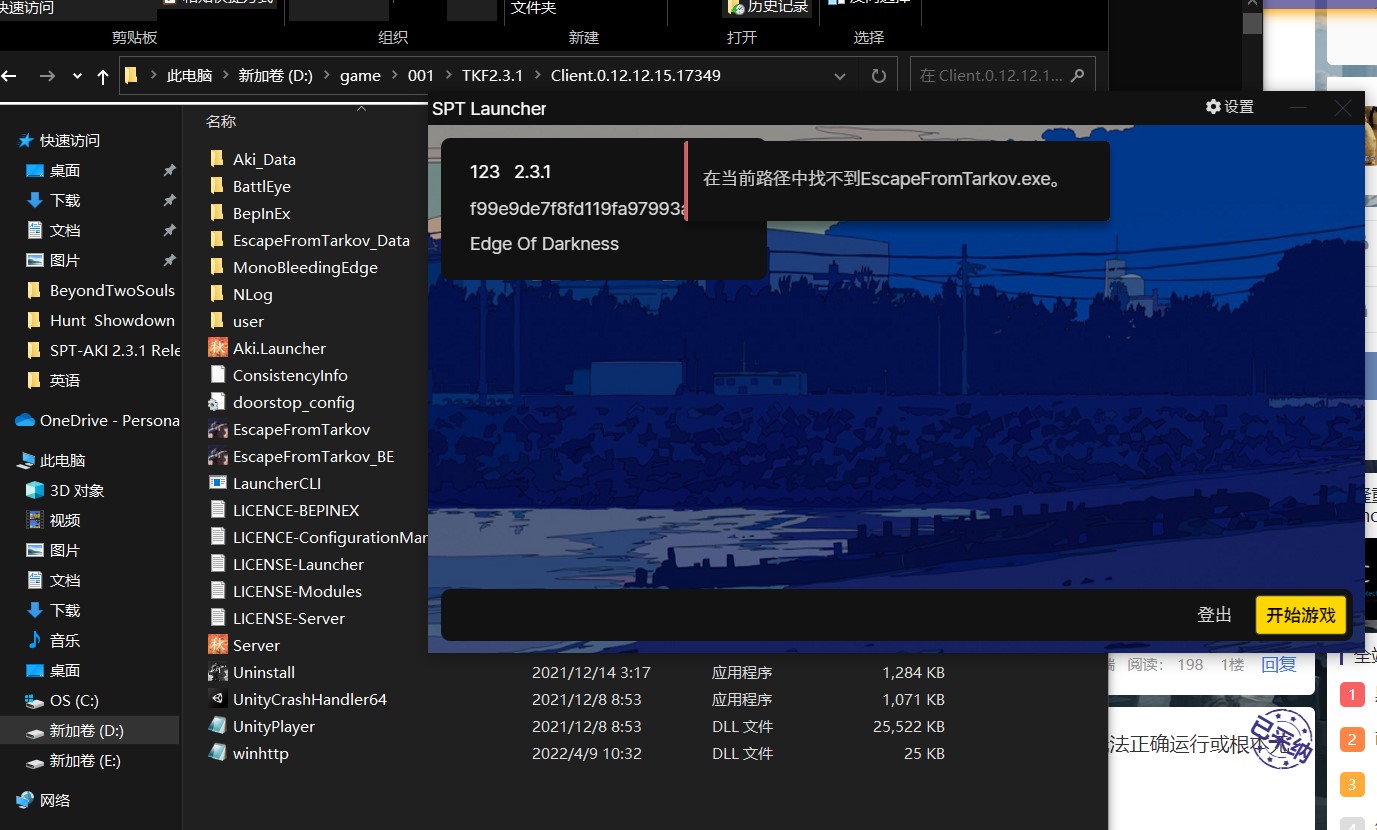Open 快速访问 in navigation pane
The image size is (1377, 830).
(70, 140)
